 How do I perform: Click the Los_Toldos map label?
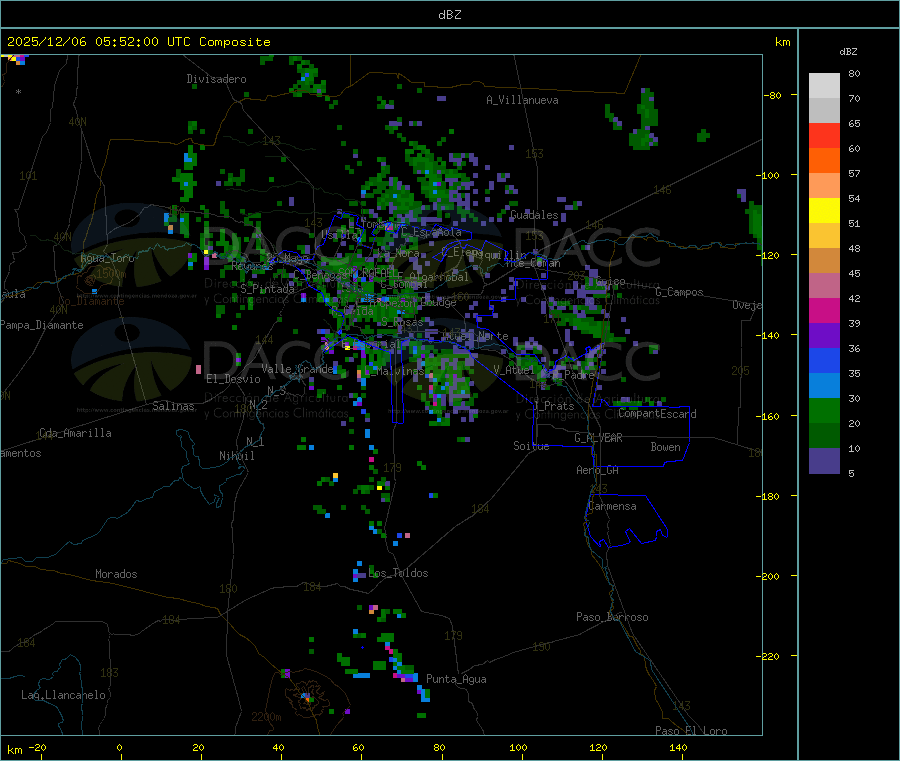coord(398,573)
